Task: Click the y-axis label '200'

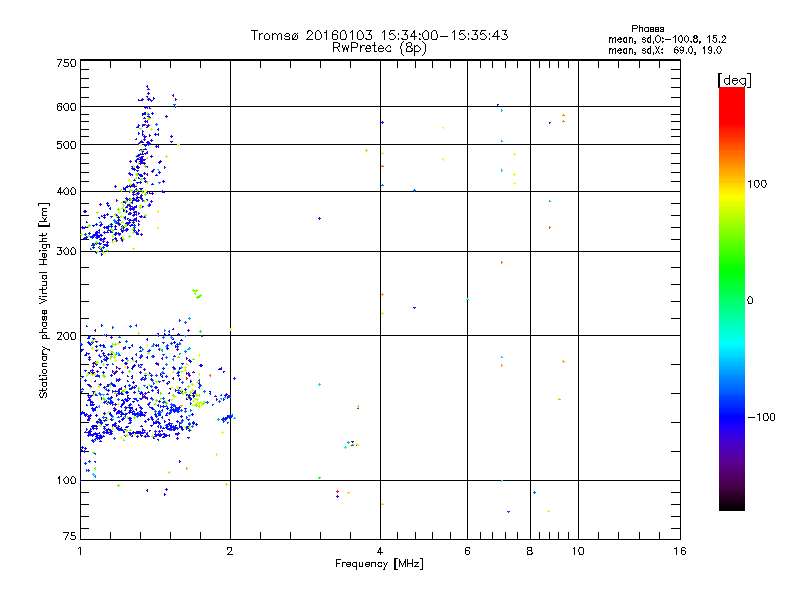Action: tap(66, 336)
